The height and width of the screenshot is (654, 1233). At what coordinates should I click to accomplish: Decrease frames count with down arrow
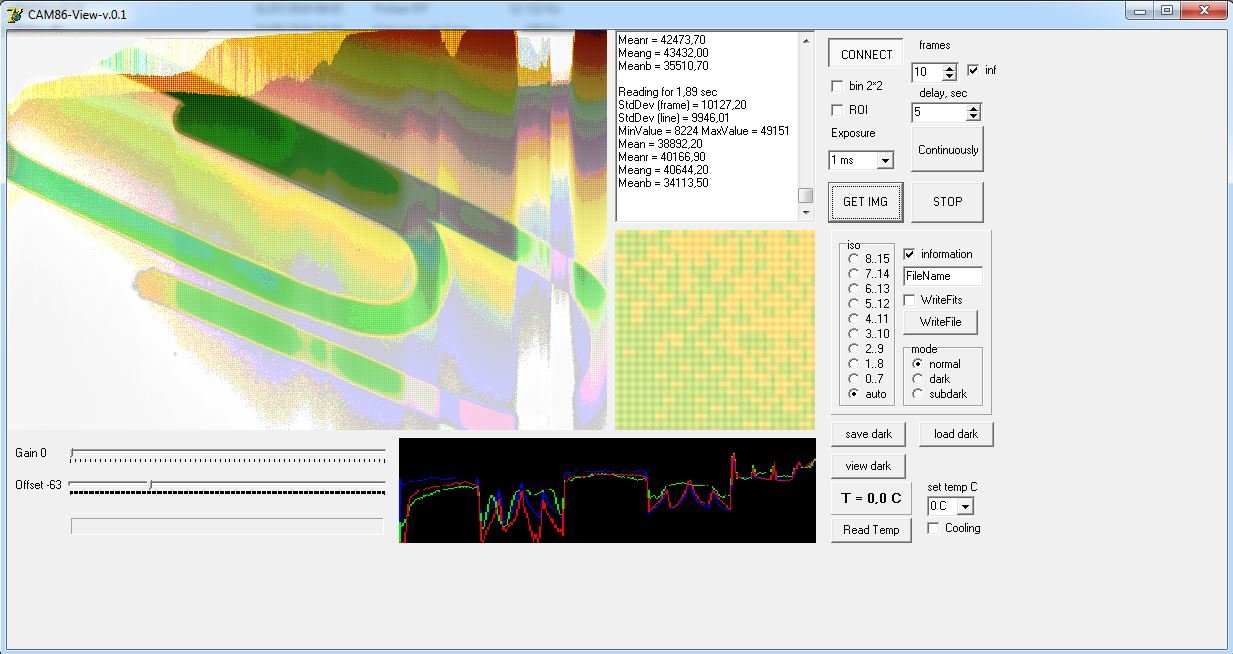pyautogui.click(x=949, y=76)
